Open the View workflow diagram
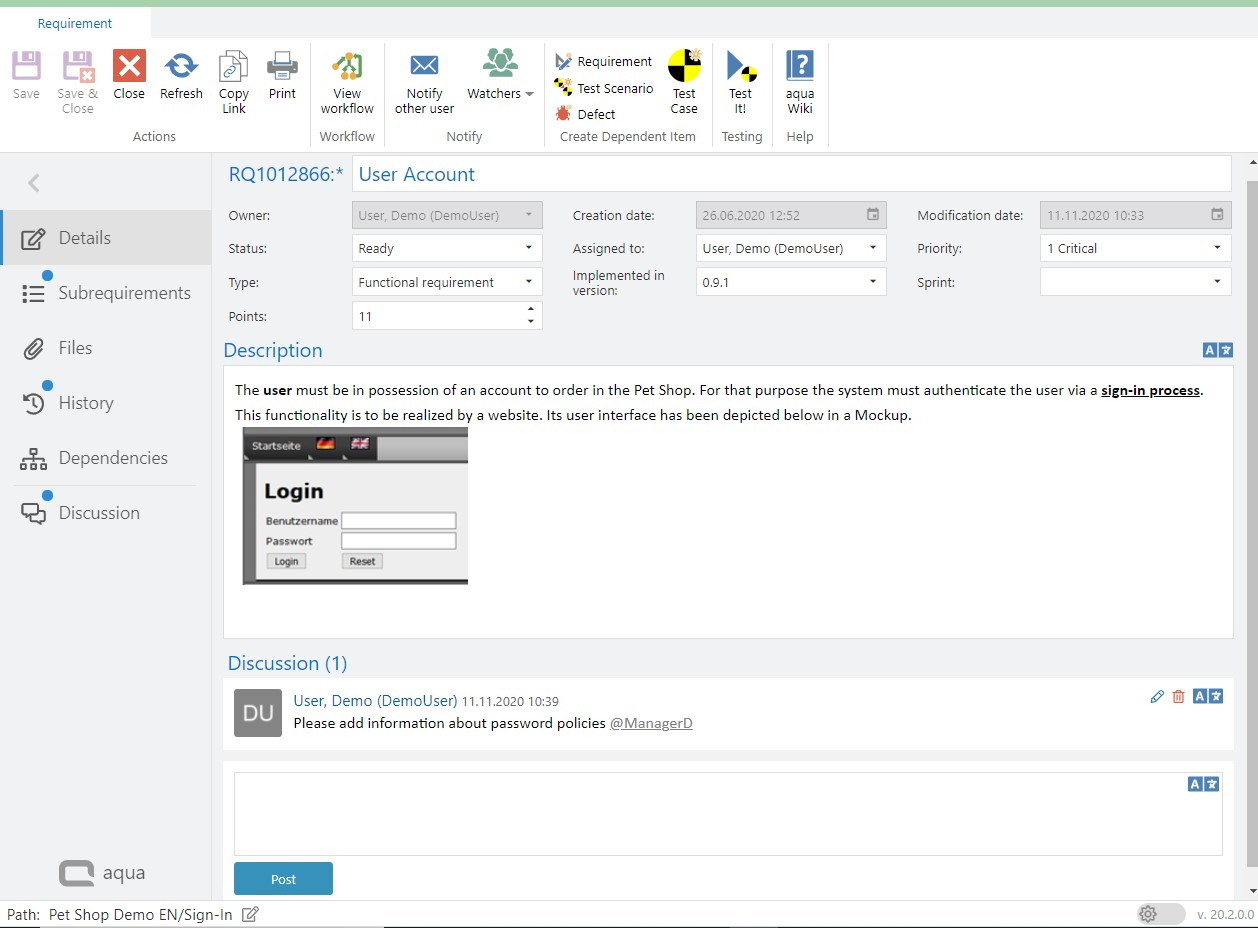The width and height of the screenshot is (1258, 928). click(x=347, y=67)
